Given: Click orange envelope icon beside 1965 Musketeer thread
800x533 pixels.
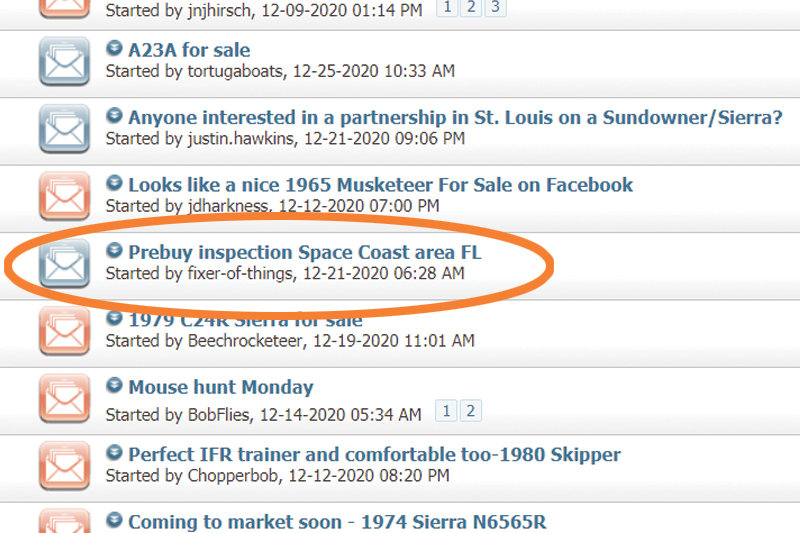Looking at the screenshot, I should click(64, 196).
